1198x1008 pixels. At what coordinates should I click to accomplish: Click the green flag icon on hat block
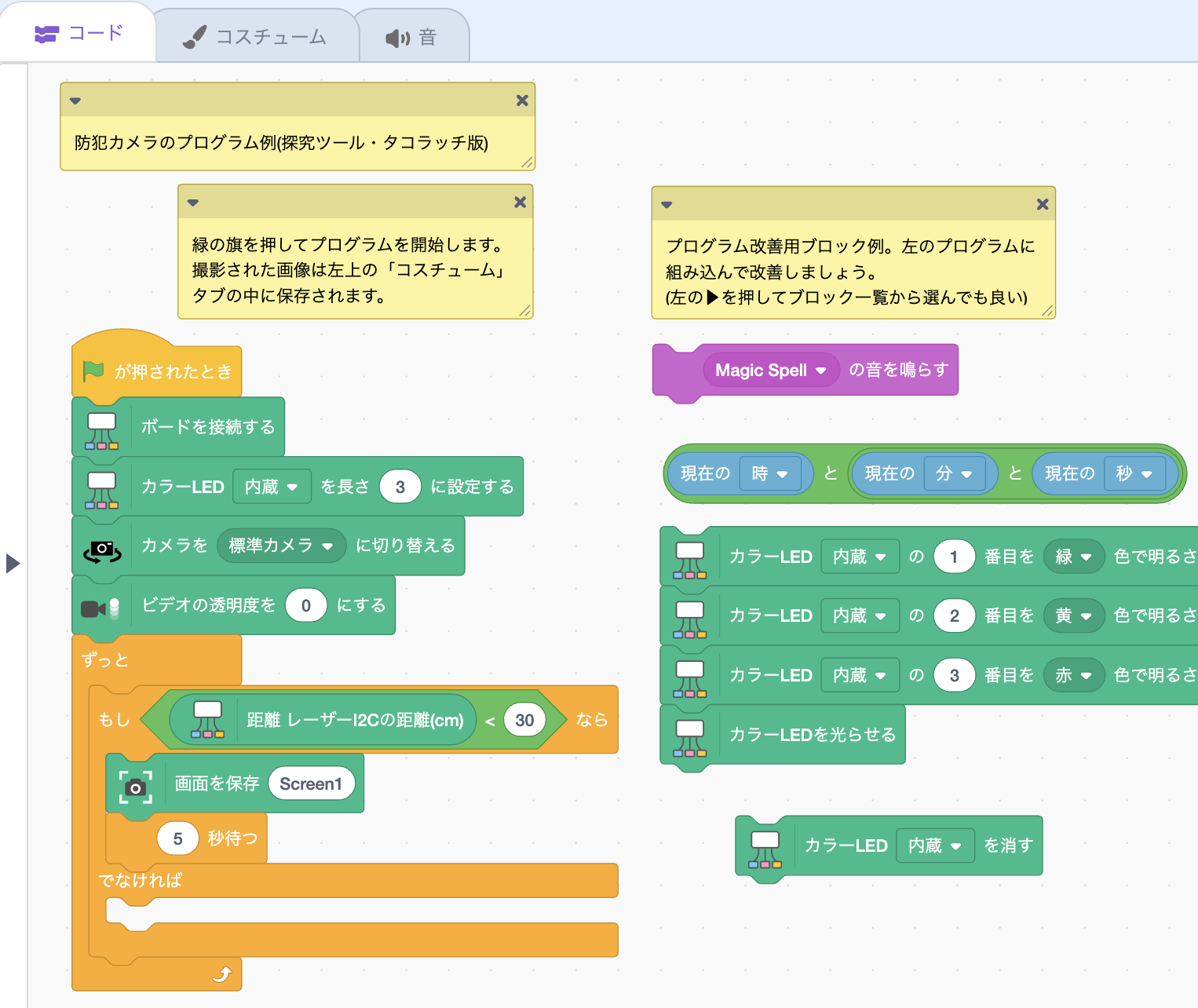click(93, 371)
